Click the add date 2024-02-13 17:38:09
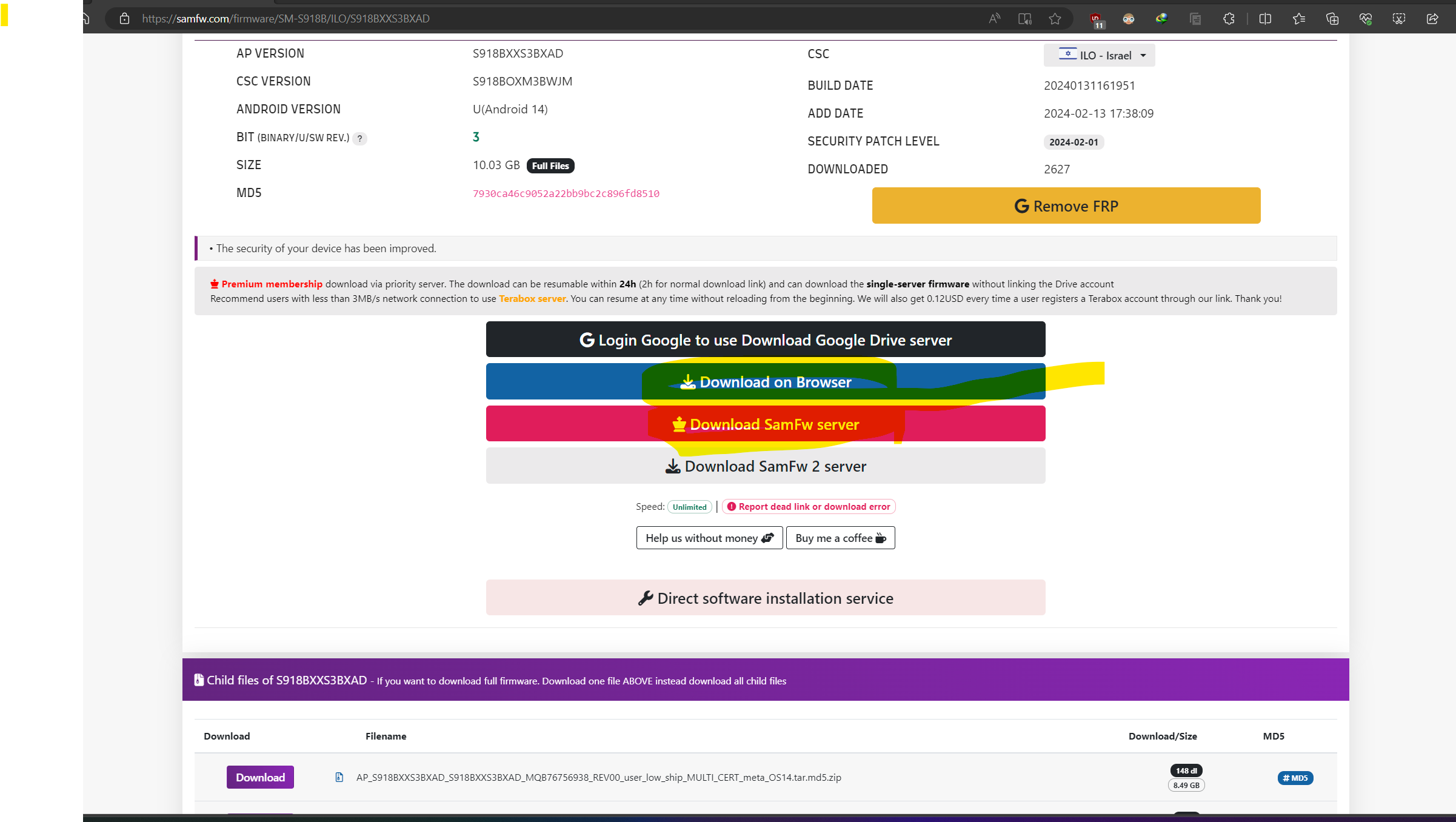Image resolution: width=1456 pixels, height=822 pixels. (x=1098, y=113)
